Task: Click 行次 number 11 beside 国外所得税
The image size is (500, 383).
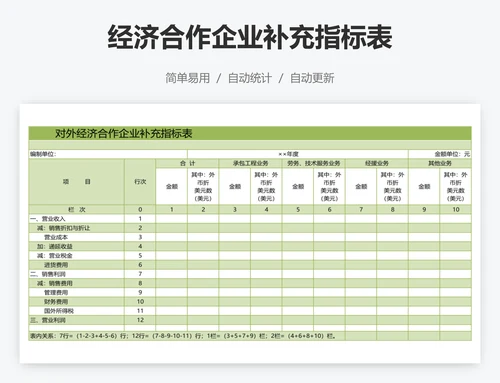Action: coord(140,311)
